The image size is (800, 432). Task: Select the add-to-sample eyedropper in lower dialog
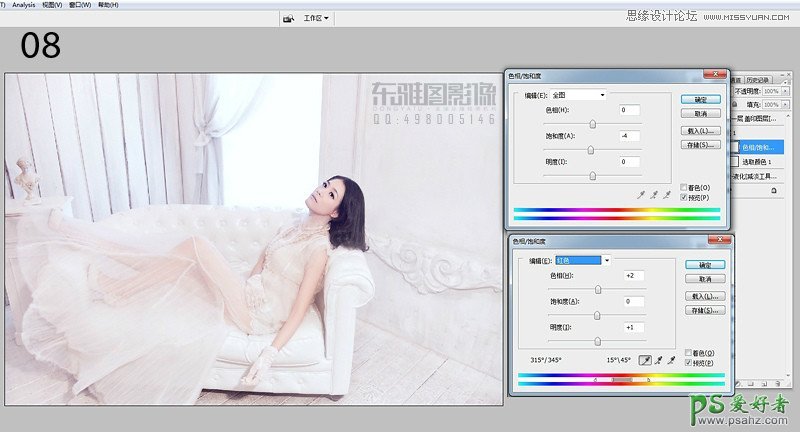(658, 359)
